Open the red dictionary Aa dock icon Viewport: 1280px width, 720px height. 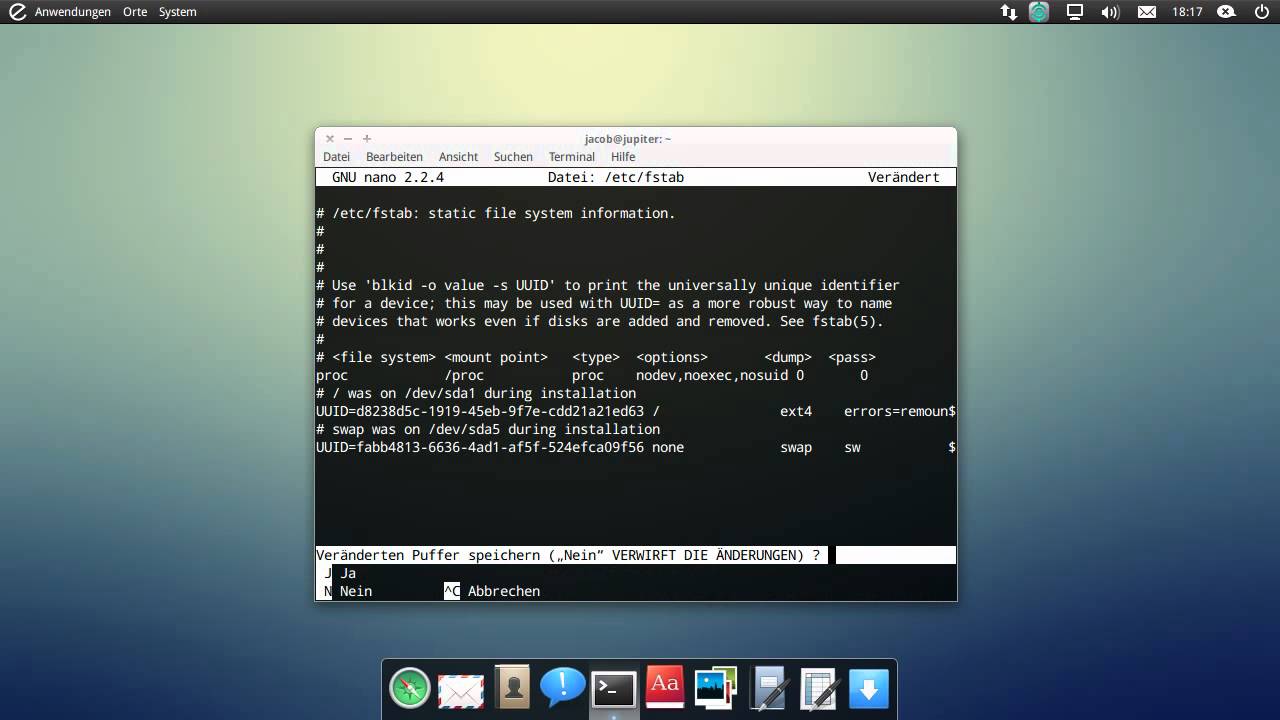pyautogui.click(x=665, y=686)
